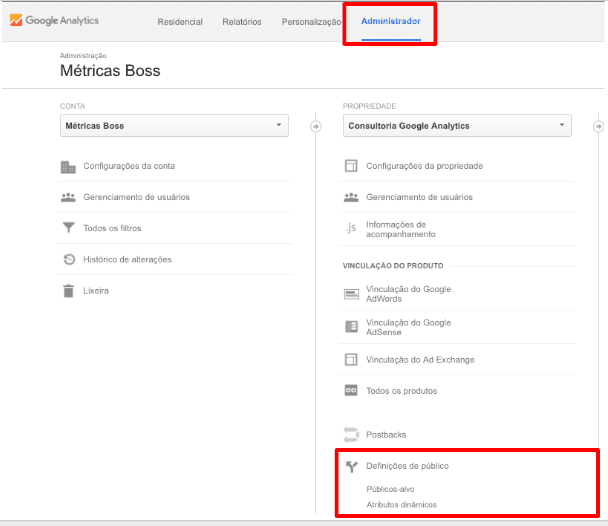Viewport: 608px width, 526px height.
Task: Go to the Residencial tab
Action: [180, 22]
